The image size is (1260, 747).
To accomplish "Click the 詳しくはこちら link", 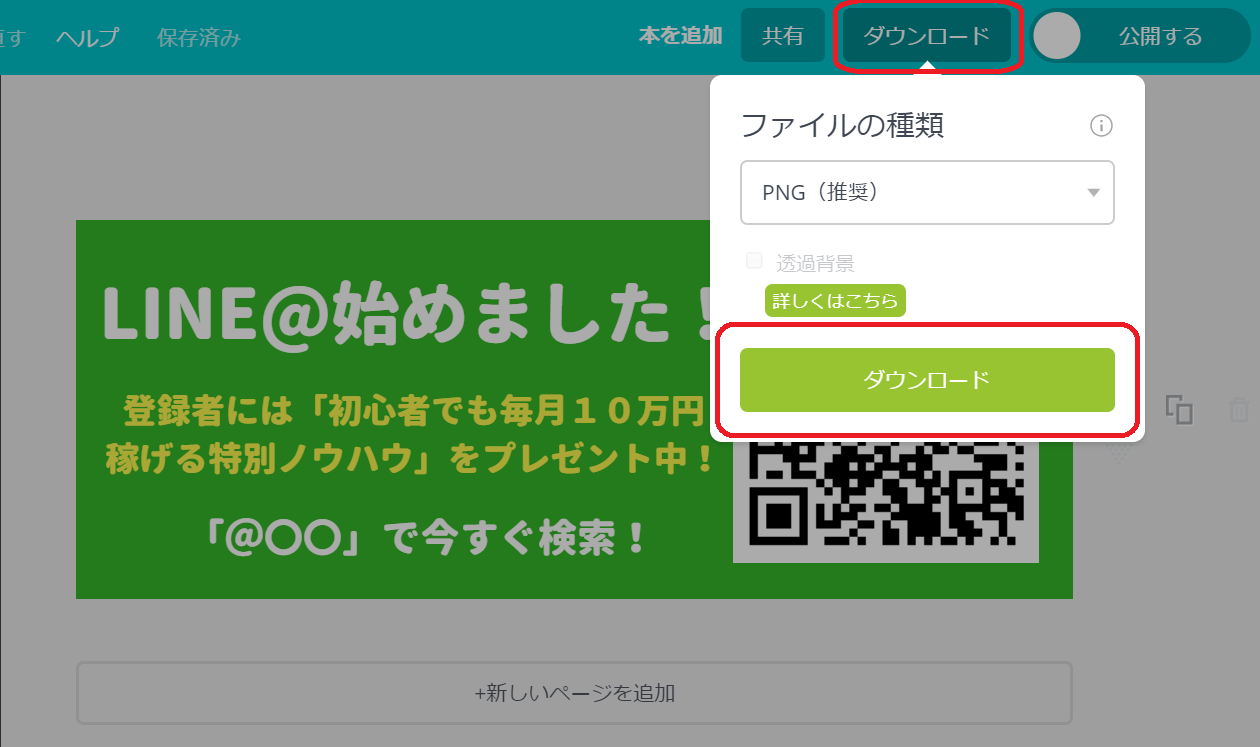I will 835,301.
